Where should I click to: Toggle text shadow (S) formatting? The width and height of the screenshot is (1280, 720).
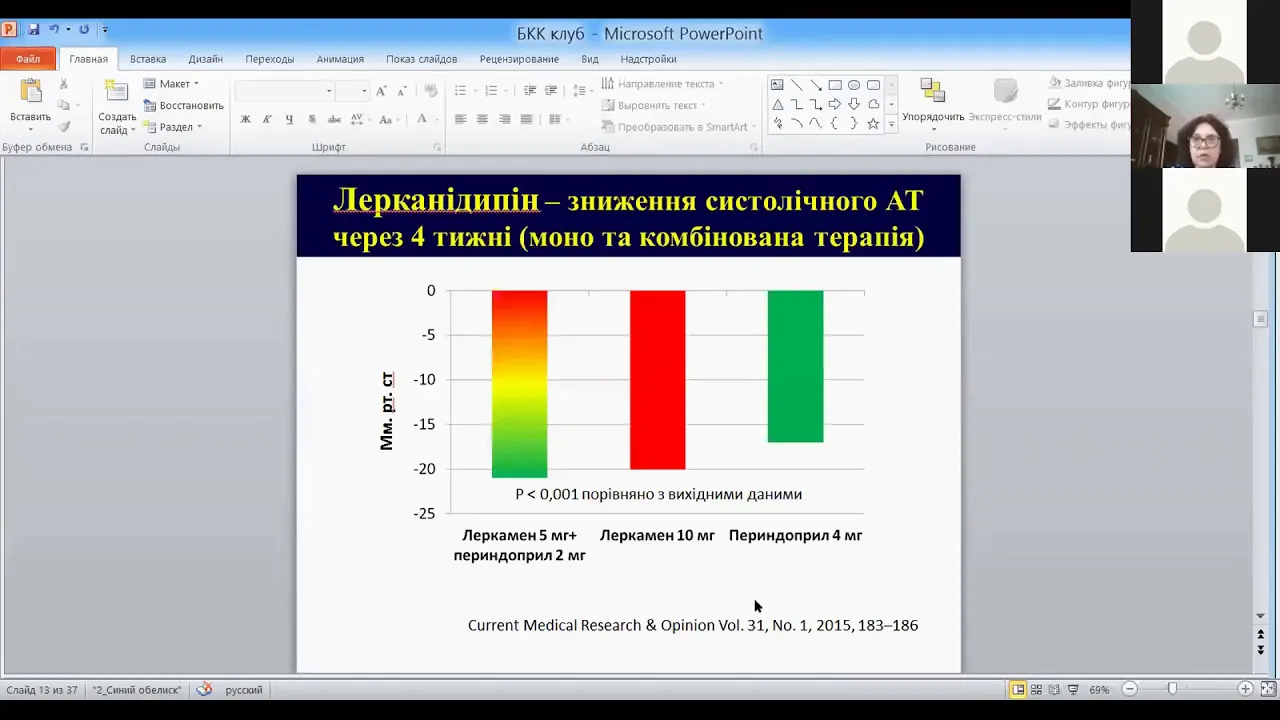pos(312,119)
